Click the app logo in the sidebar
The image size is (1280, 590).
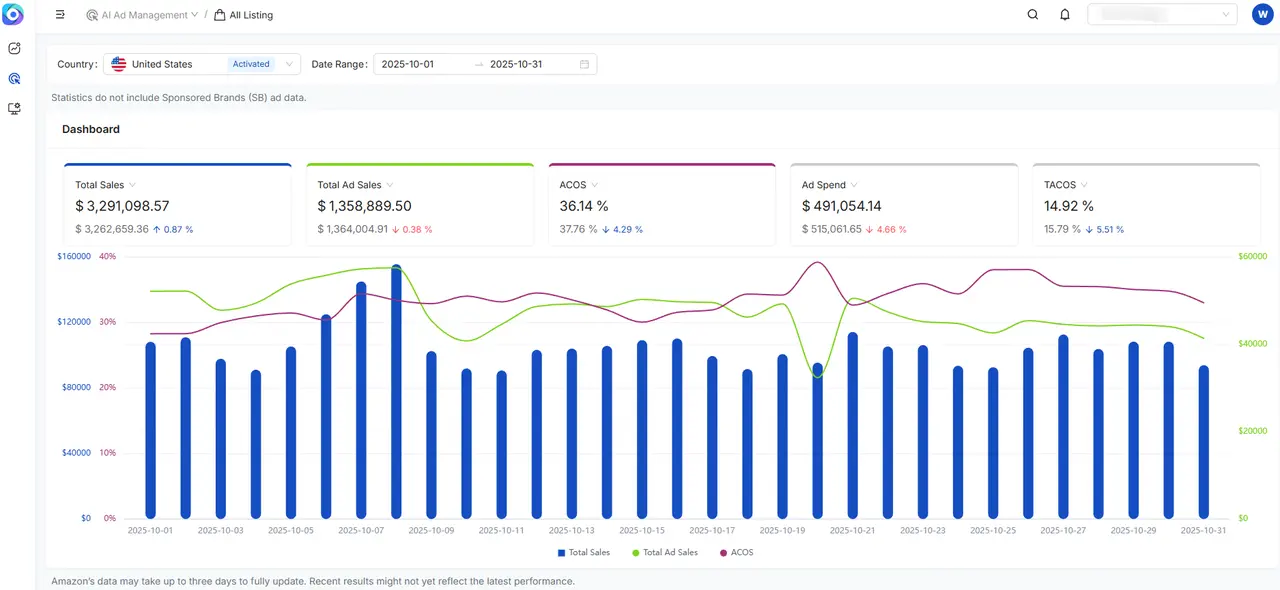(x=14, y=15)
